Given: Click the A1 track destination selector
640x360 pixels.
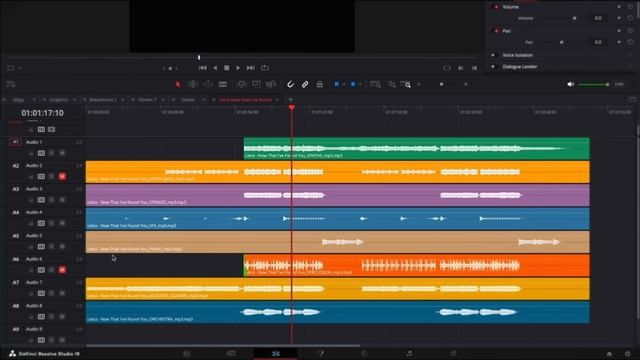Looking at the screenshot, I should pos(16,142).
